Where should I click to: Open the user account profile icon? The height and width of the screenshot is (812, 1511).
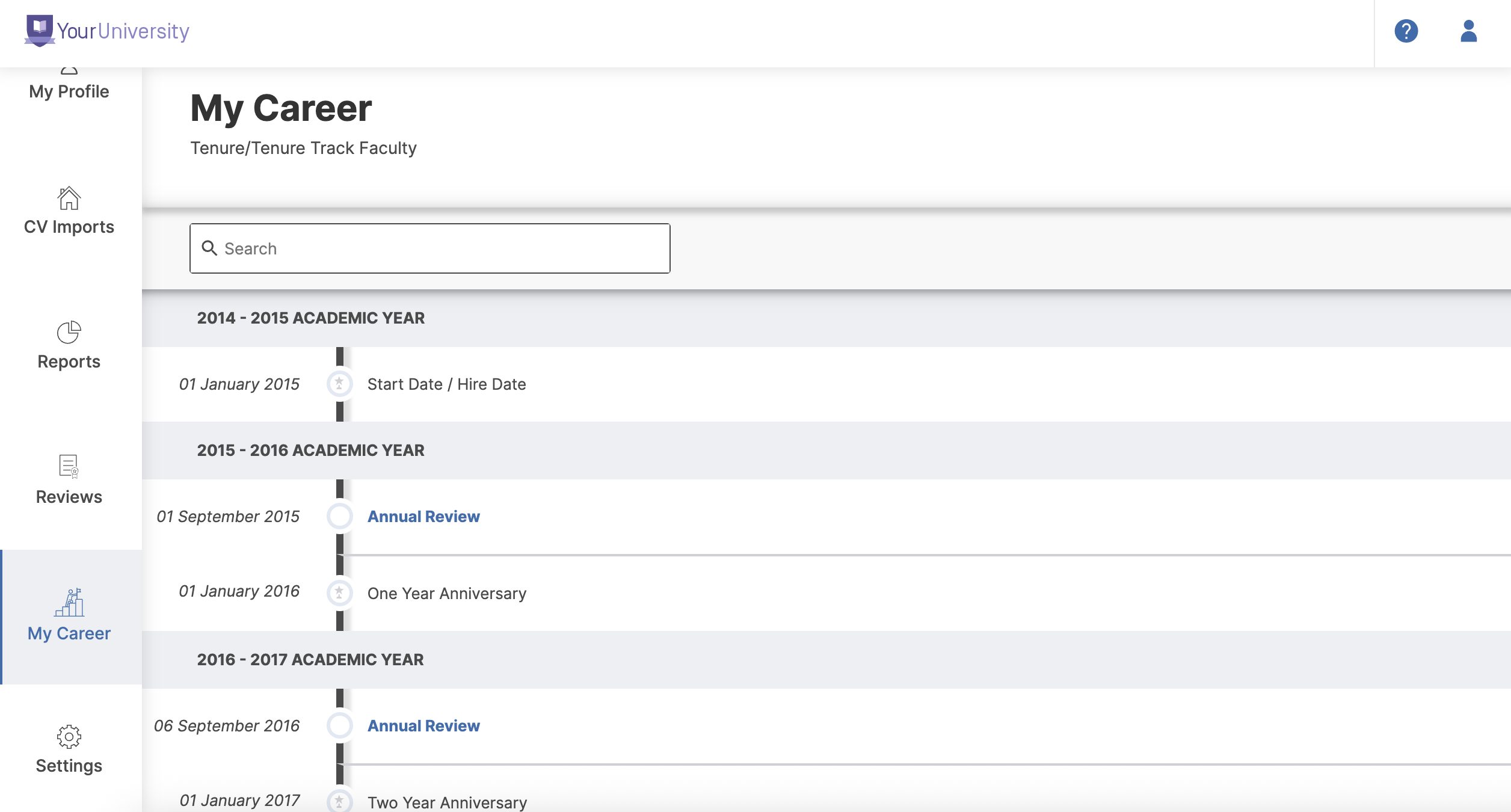point(1468,31)
